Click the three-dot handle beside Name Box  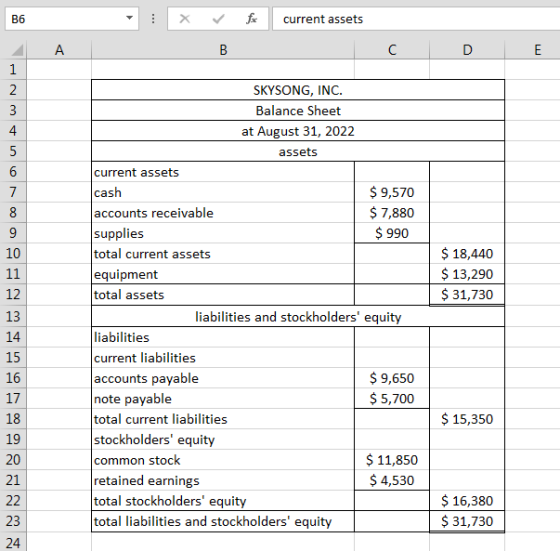tap(153, 19)
